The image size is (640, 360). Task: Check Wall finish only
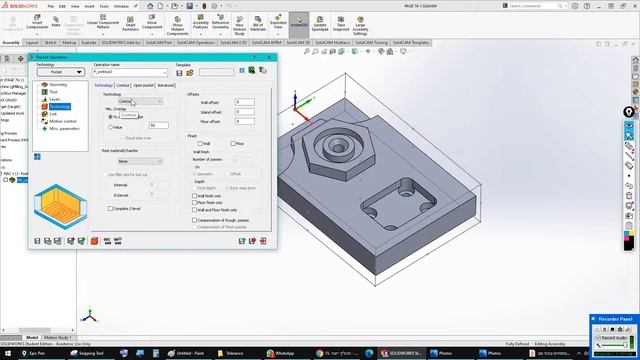(x=195, y=196)
